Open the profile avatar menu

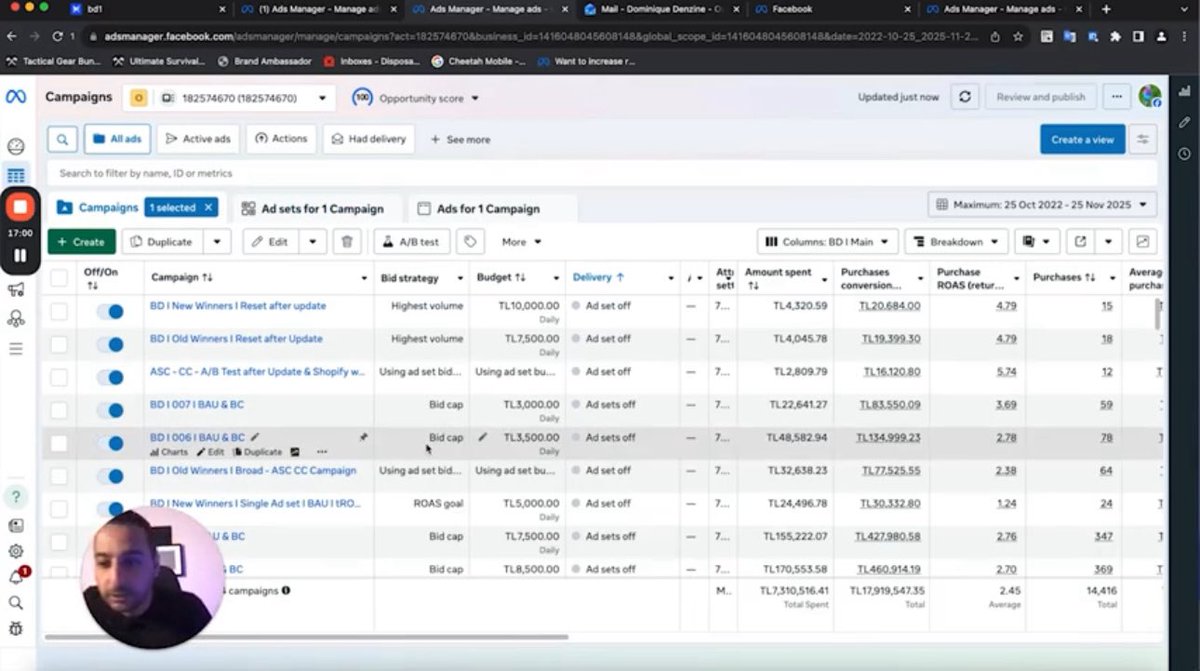tap(1150, 96)
